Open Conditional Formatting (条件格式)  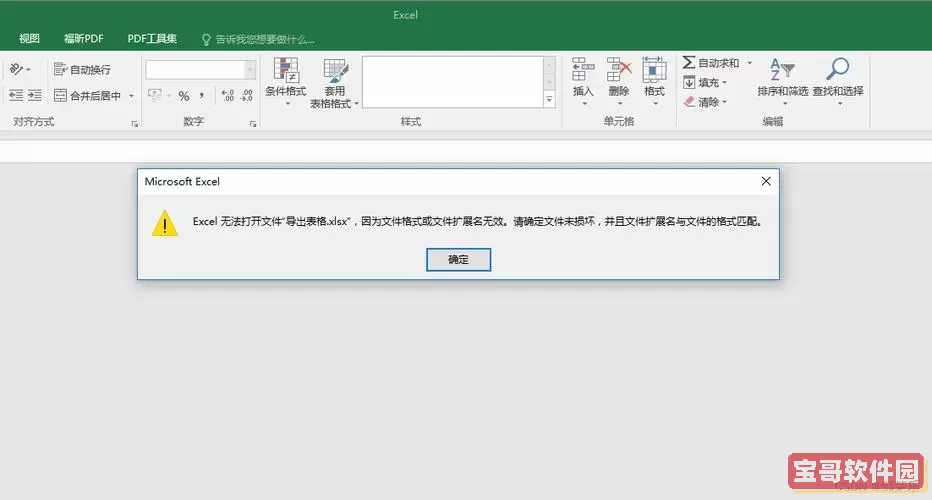[x=286, y=82]
